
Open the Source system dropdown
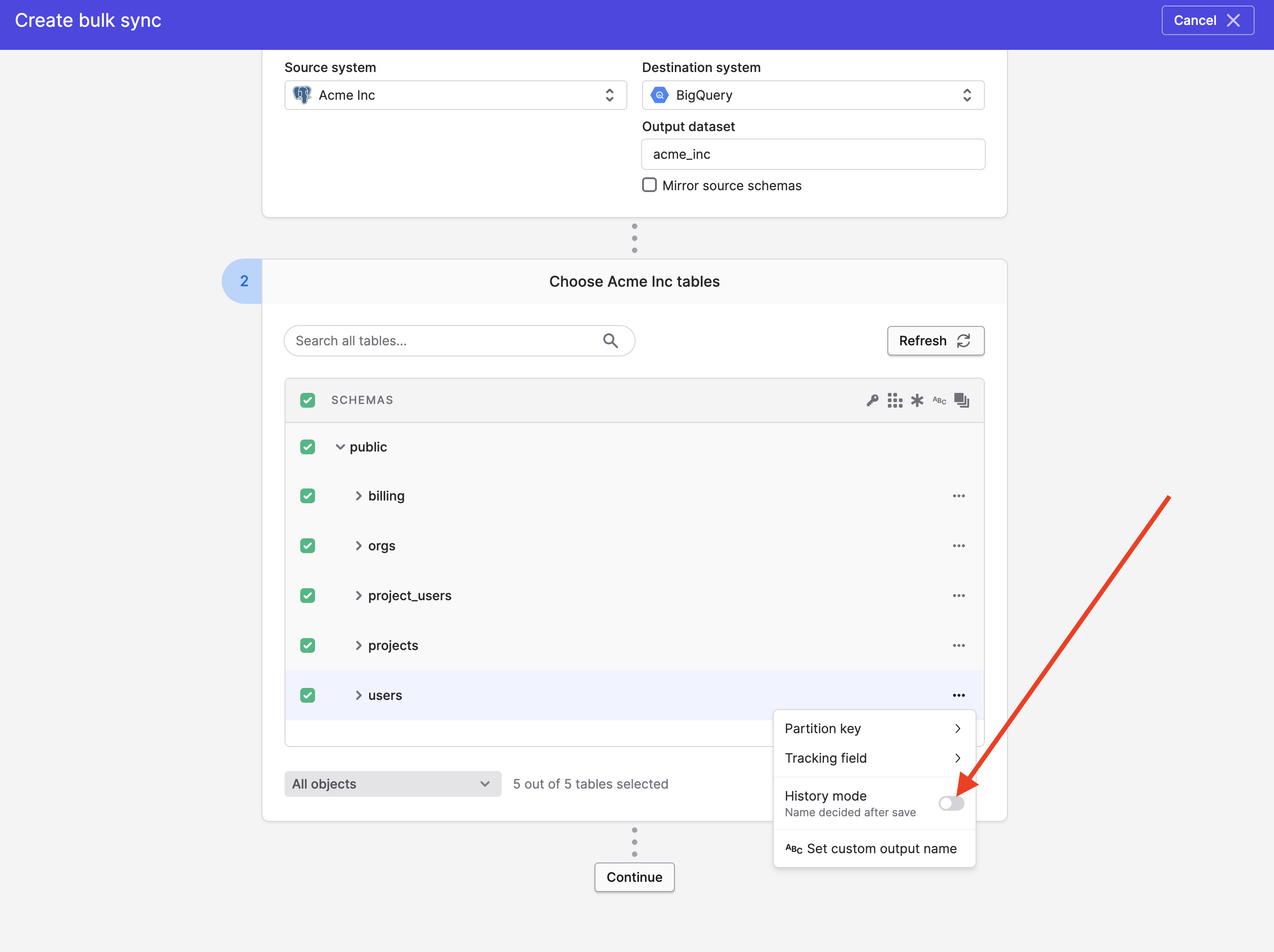[455, 95]
